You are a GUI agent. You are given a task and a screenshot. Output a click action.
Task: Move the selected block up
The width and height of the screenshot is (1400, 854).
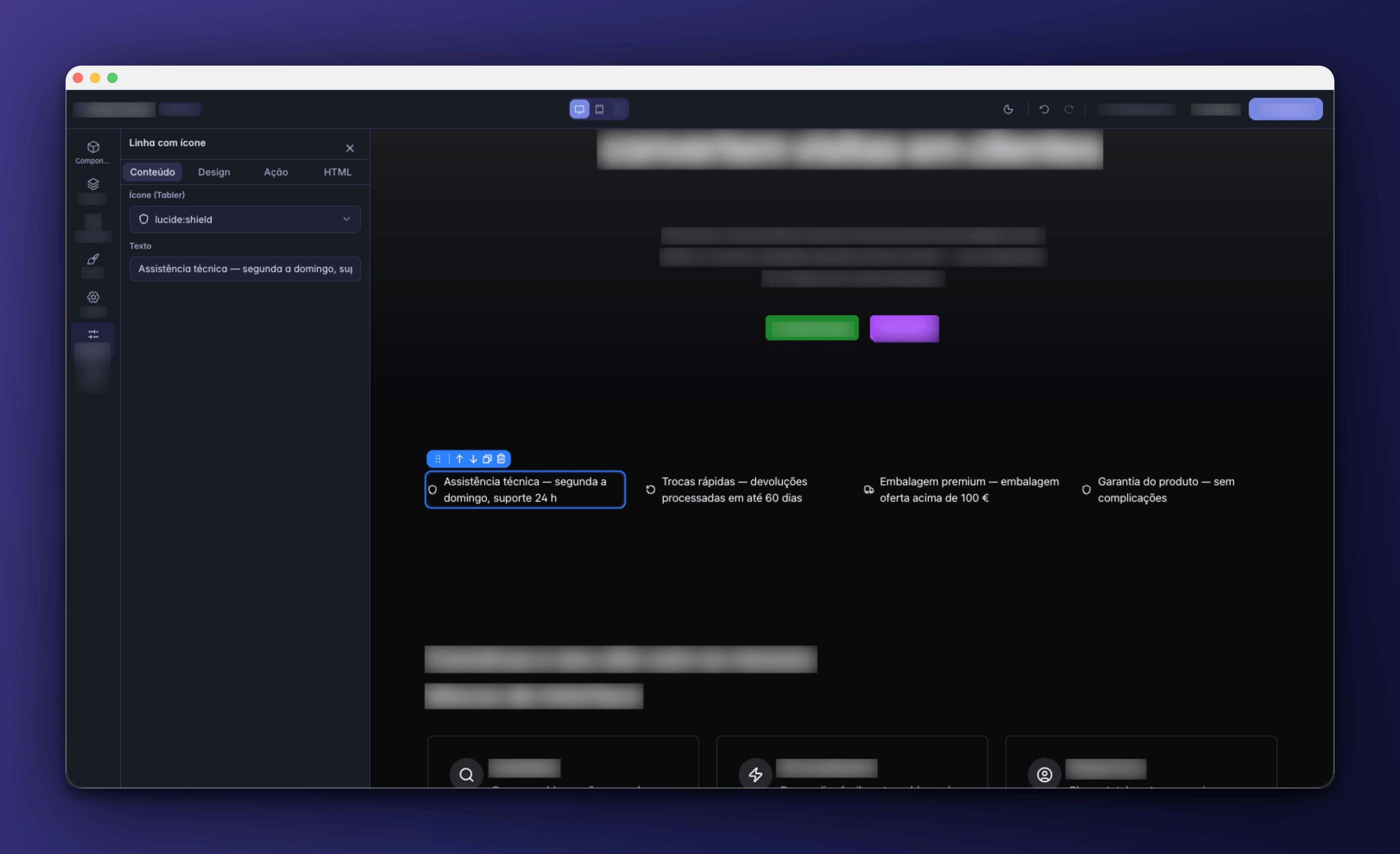(x=459, y=459)
